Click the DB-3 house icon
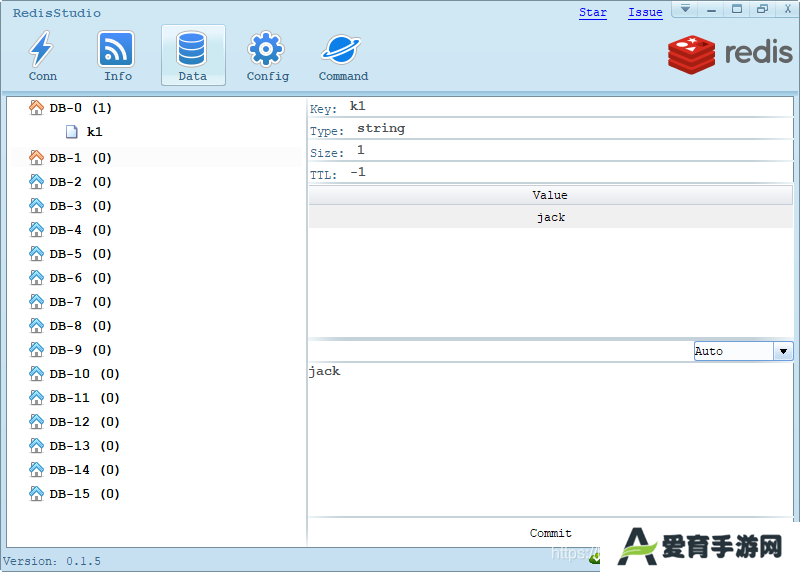The width and height of the screenshot is (800, 572). click(x=36, y=206)
